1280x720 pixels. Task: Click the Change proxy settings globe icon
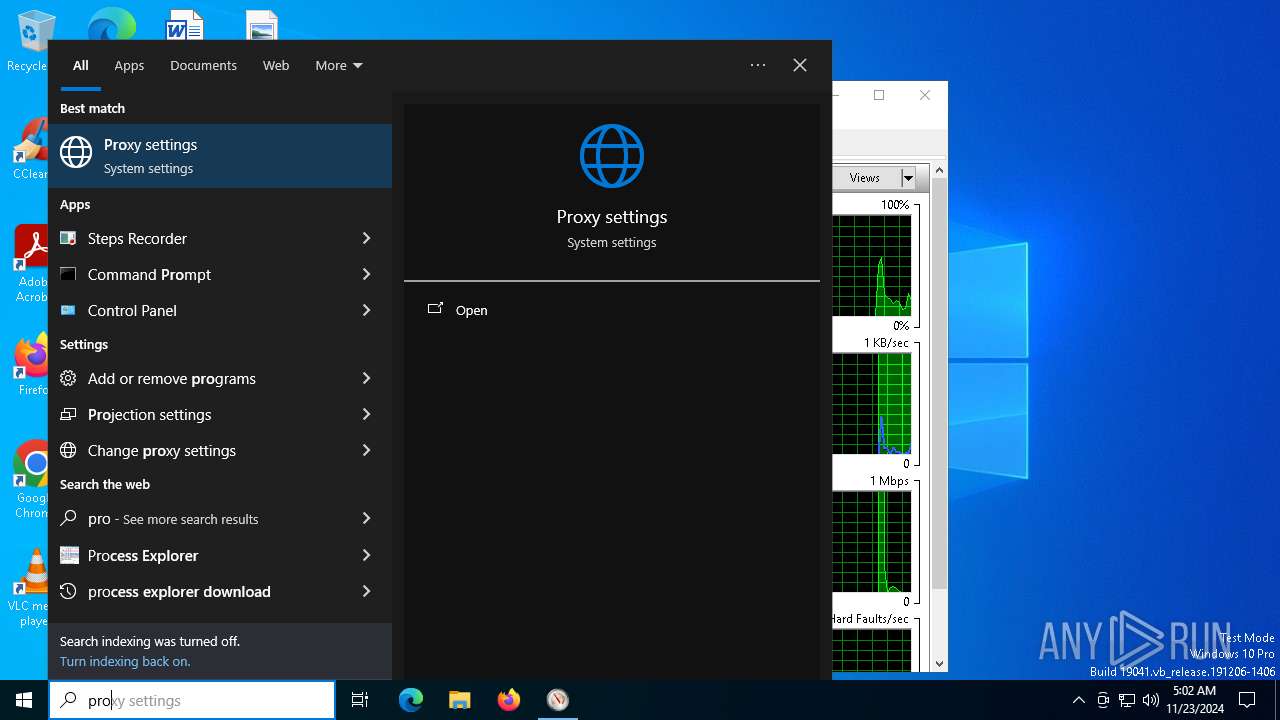pos(68,450)
